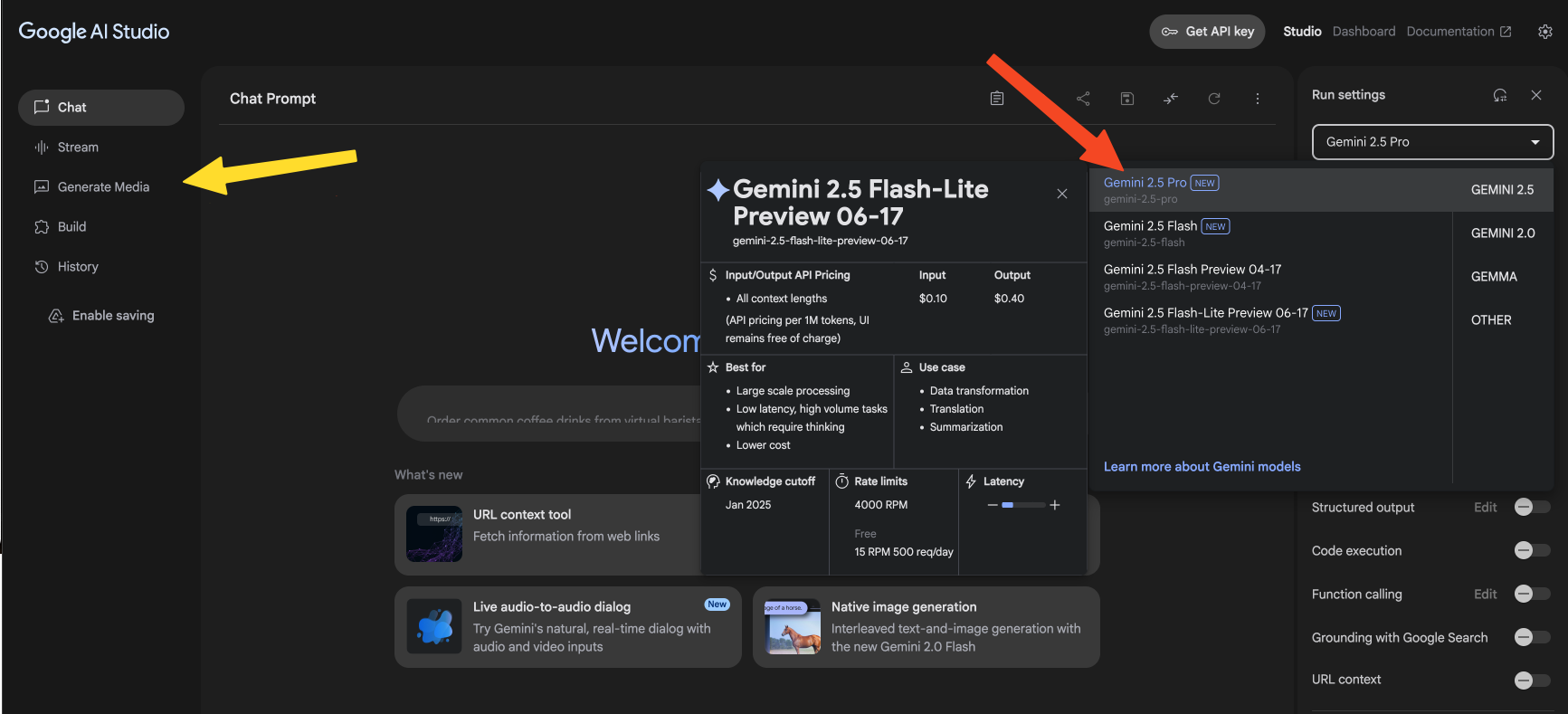Open Build in the left sidebar
The width and height of the screenshot is (1568, 714).
[101, 227]
